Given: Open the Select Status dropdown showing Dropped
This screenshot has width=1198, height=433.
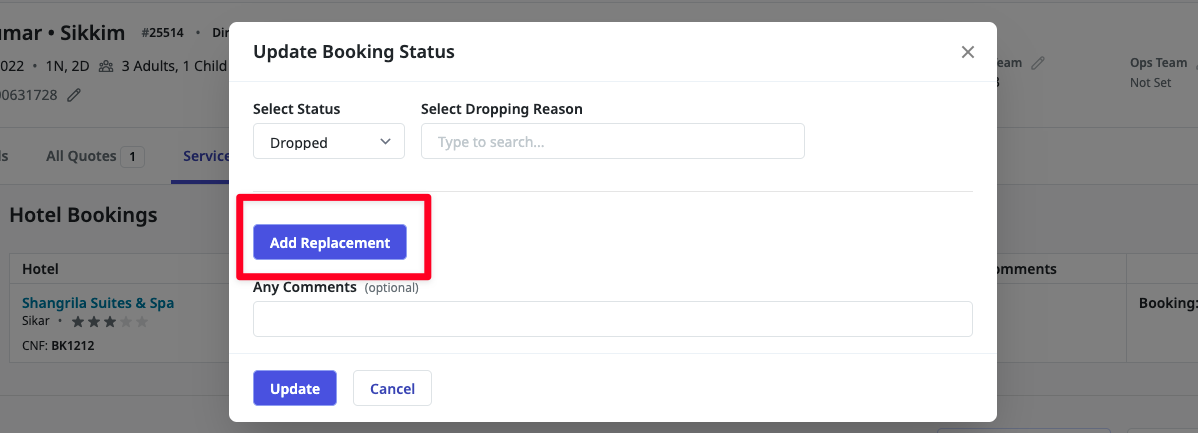Looking at the screenshot, I should pyautogui.click(x=328, y=142).
